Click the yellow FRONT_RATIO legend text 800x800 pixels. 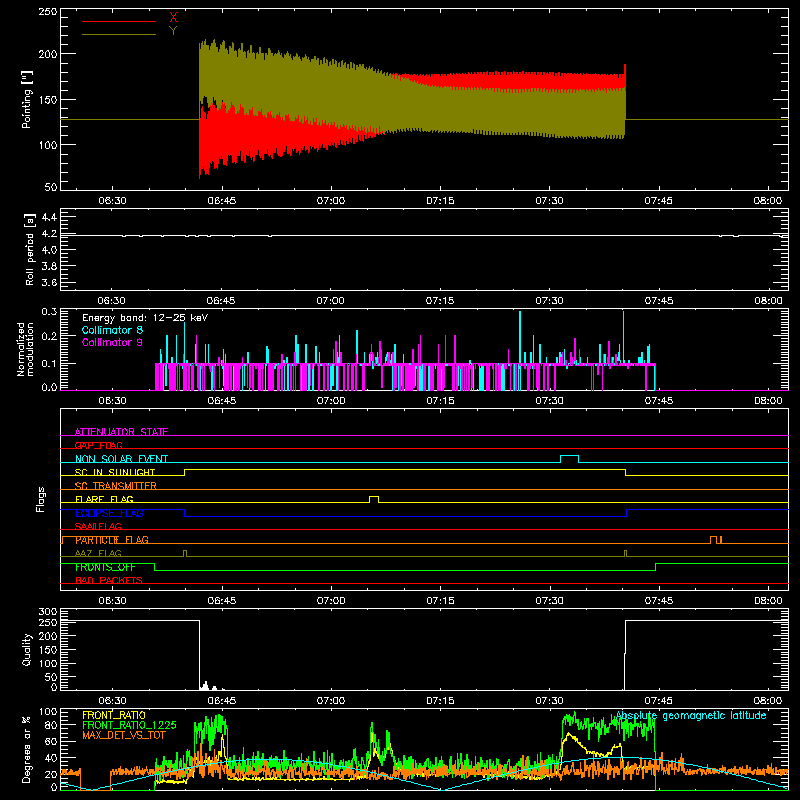coord(114,715)
